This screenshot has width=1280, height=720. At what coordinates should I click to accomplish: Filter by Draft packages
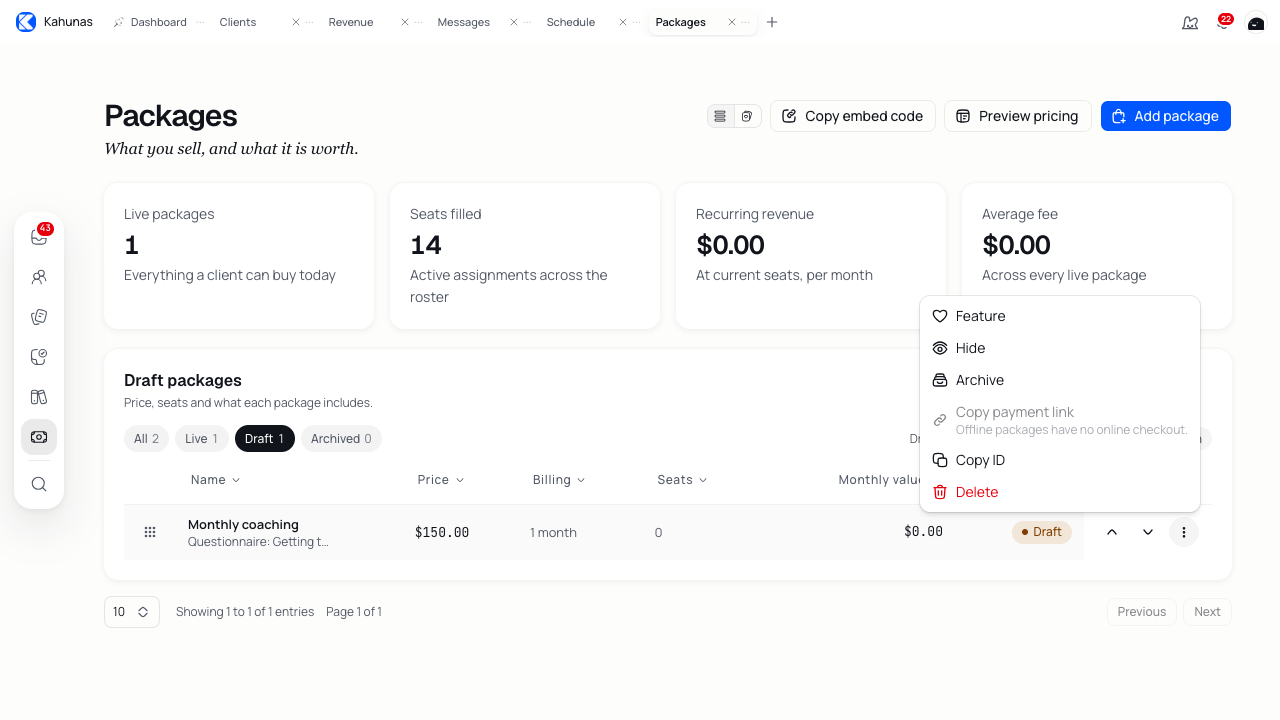[x=265, y=439]
